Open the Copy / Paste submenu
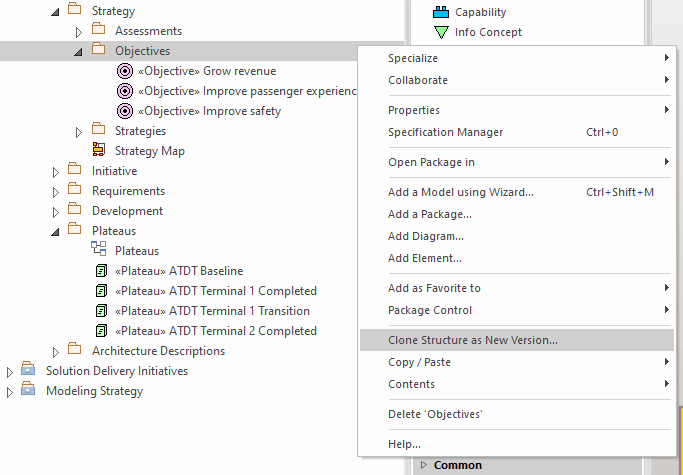This screenshot has width=683, height=475. 419,362
